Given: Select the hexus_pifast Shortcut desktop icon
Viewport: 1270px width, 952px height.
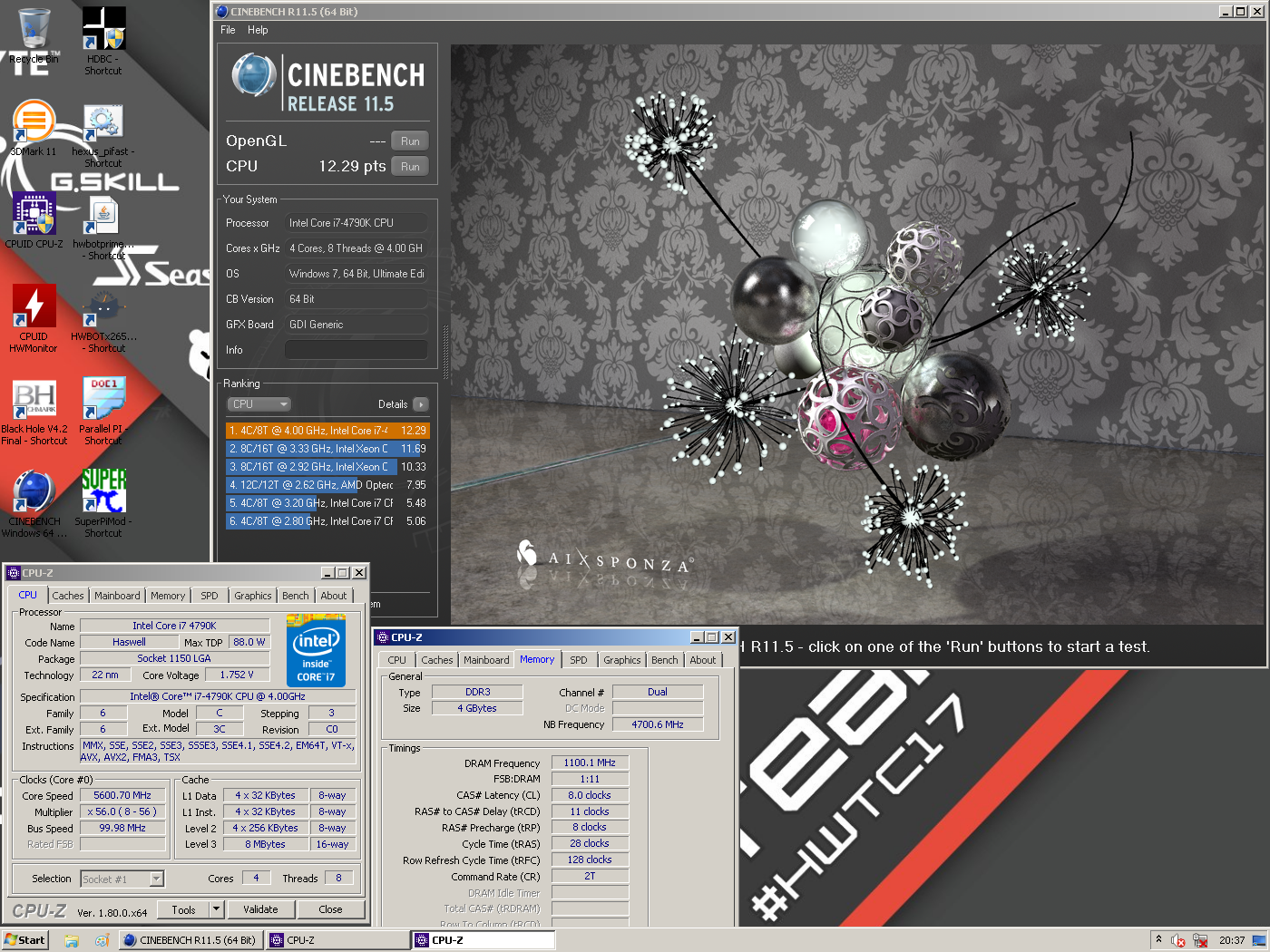Looking at the screenshot, I should 103,134.
